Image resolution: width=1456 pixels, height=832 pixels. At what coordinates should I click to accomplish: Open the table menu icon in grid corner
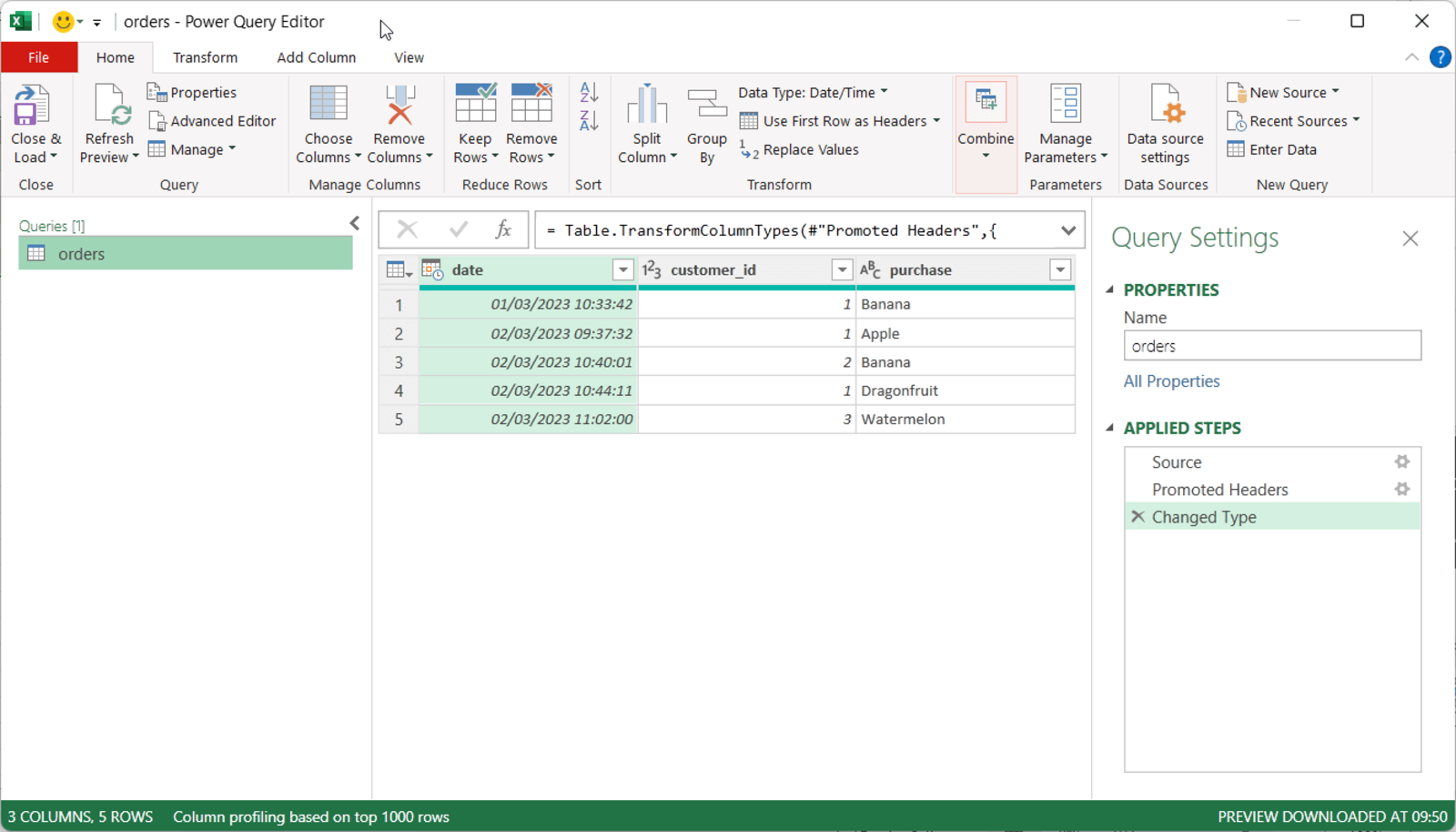[399, 269]
